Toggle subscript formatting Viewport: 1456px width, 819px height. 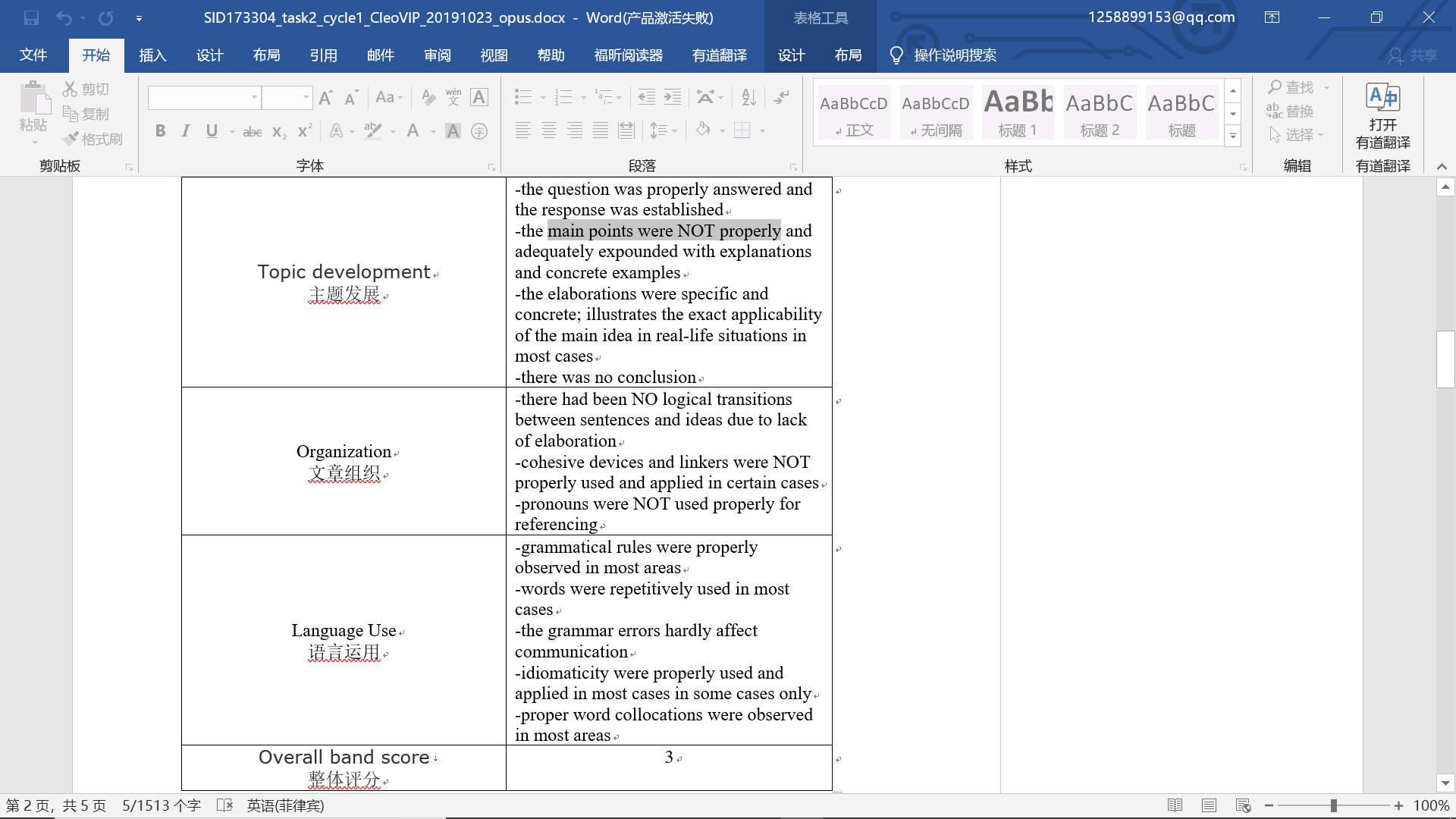click(279, 132)
